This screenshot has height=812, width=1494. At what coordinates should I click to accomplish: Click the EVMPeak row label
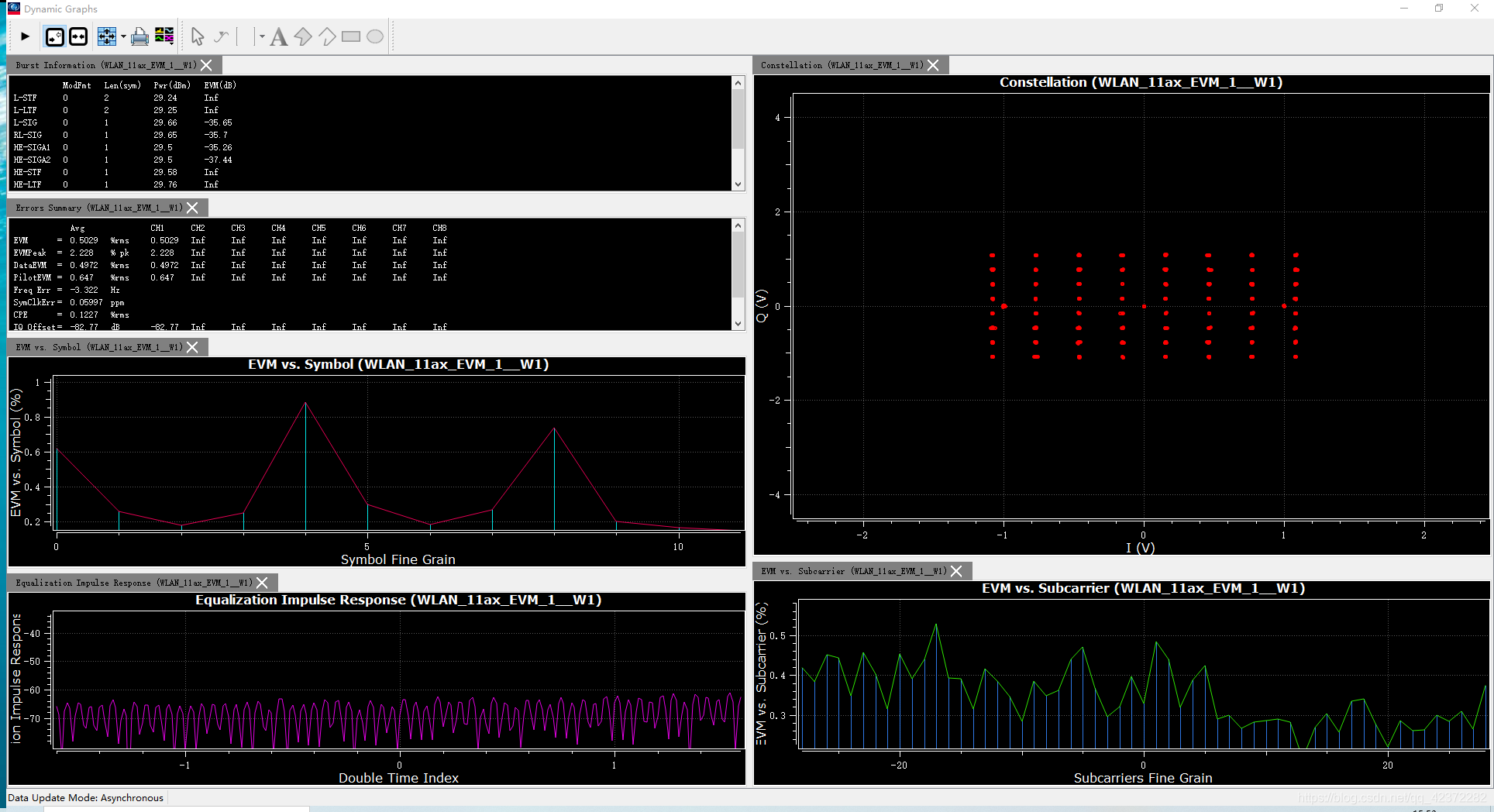29,253
